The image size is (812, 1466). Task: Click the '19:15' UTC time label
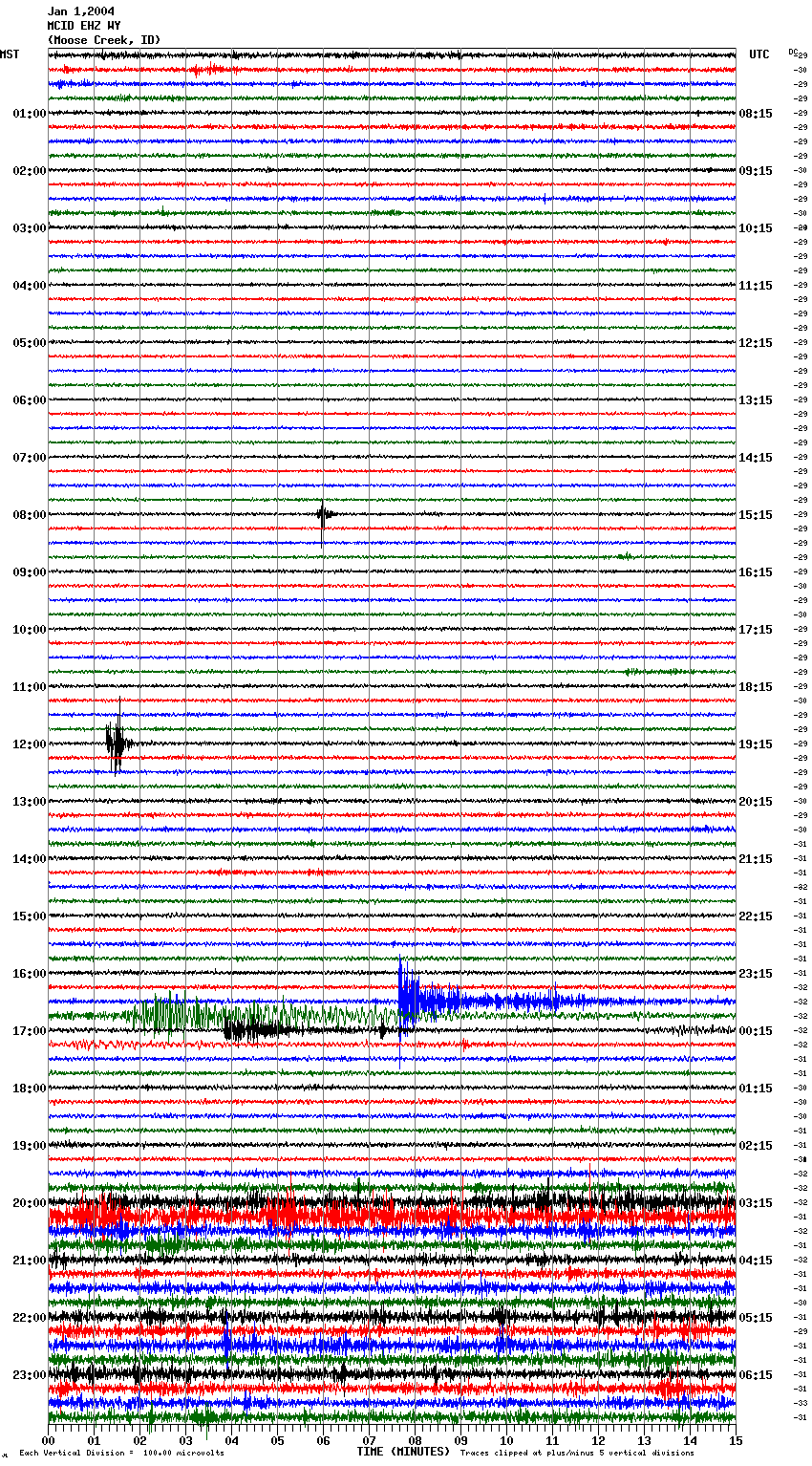[756, 744]
